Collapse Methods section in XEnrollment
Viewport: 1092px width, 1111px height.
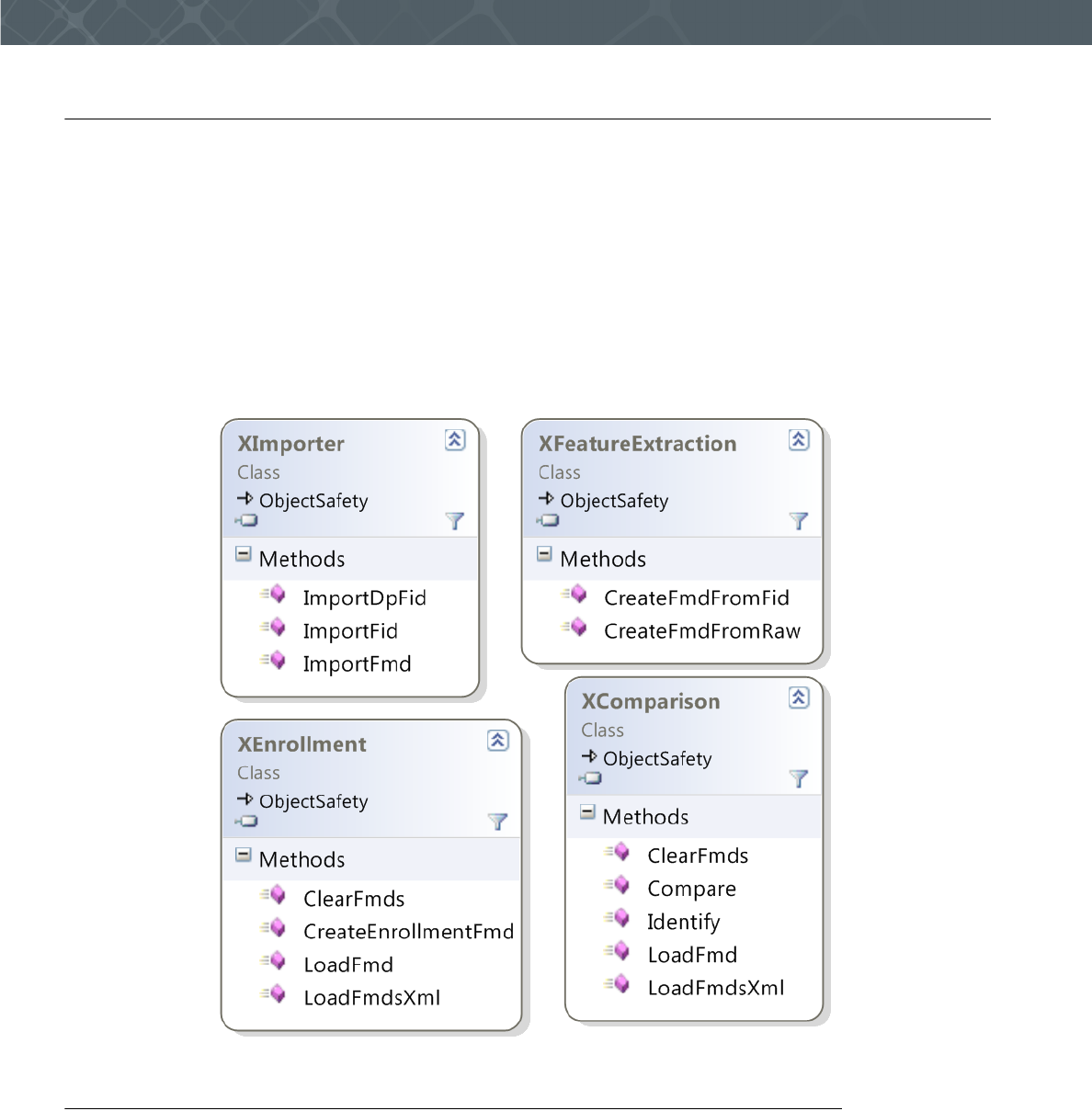(243, 855)
